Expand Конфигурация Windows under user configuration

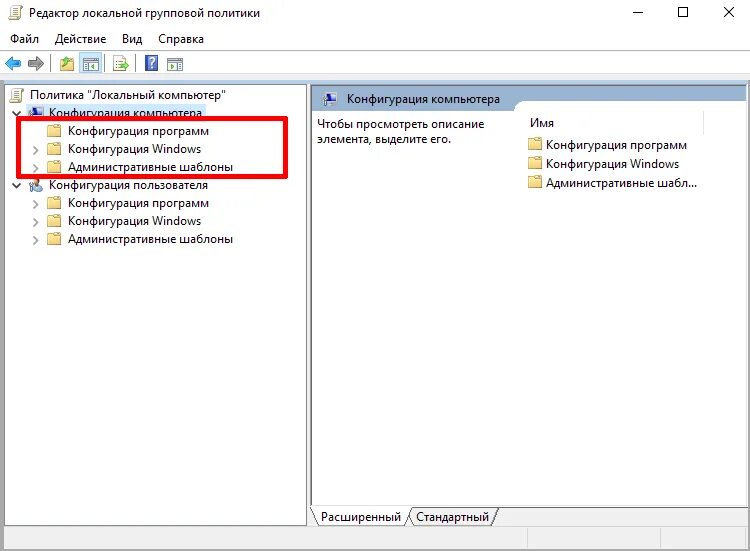pyautogui.click(x=35, y=222)
